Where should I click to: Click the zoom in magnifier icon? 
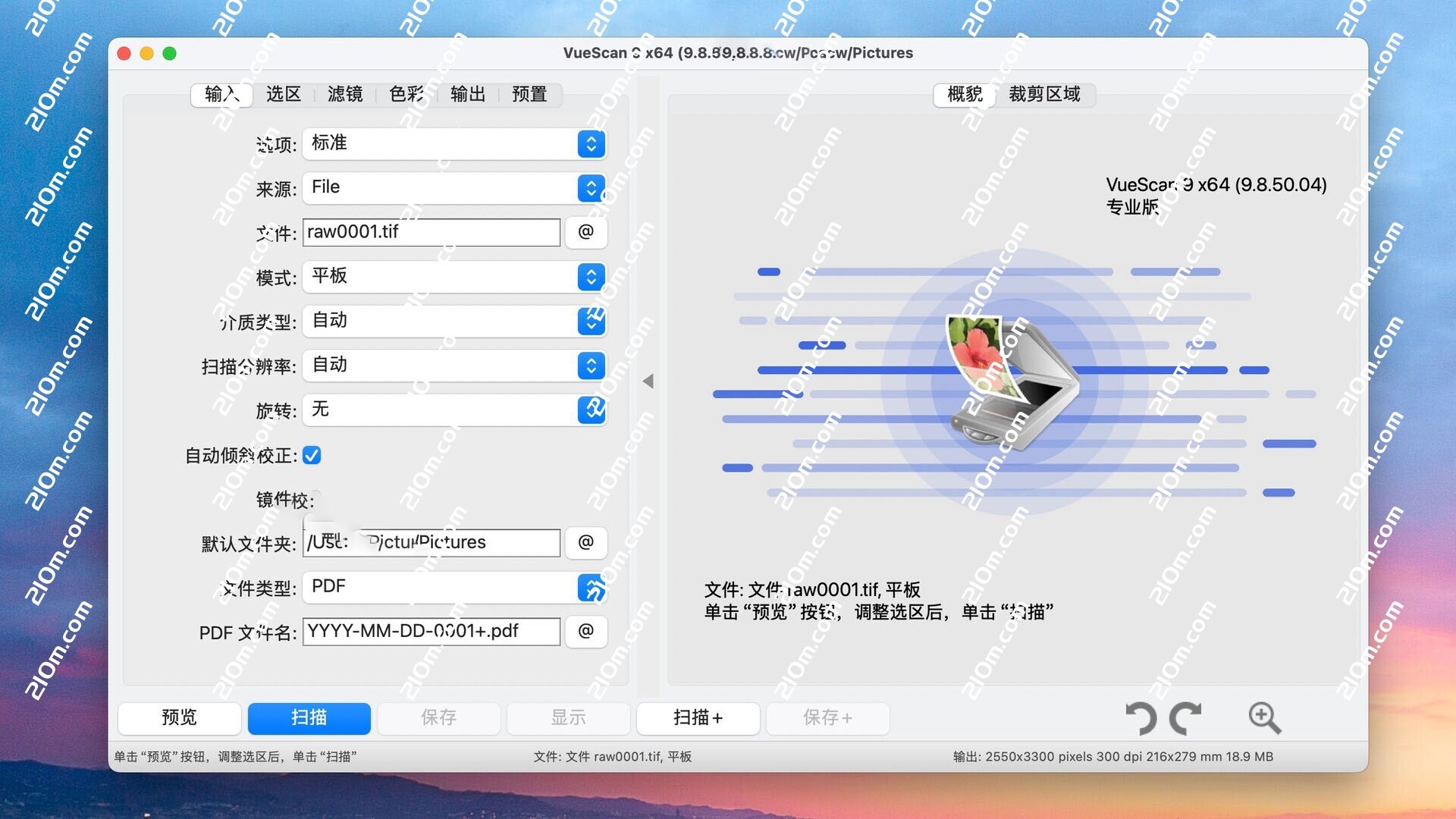point(1264,717)
